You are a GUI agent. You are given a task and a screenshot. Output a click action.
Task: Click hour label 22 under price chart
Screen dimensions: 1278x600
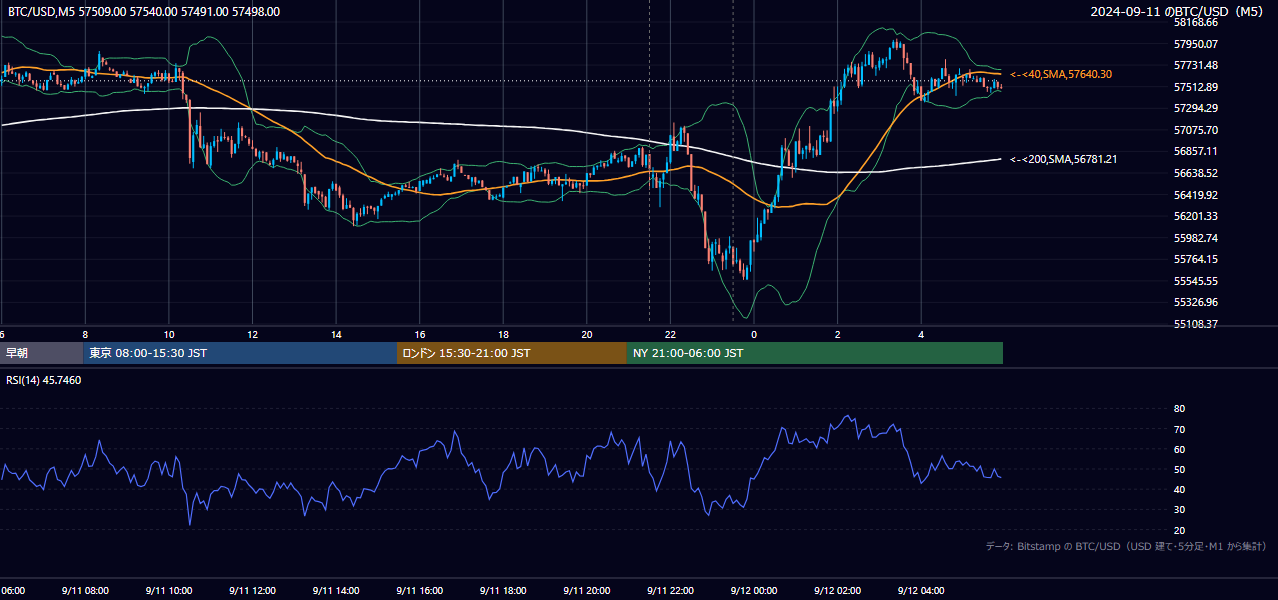tap(671, 335)
